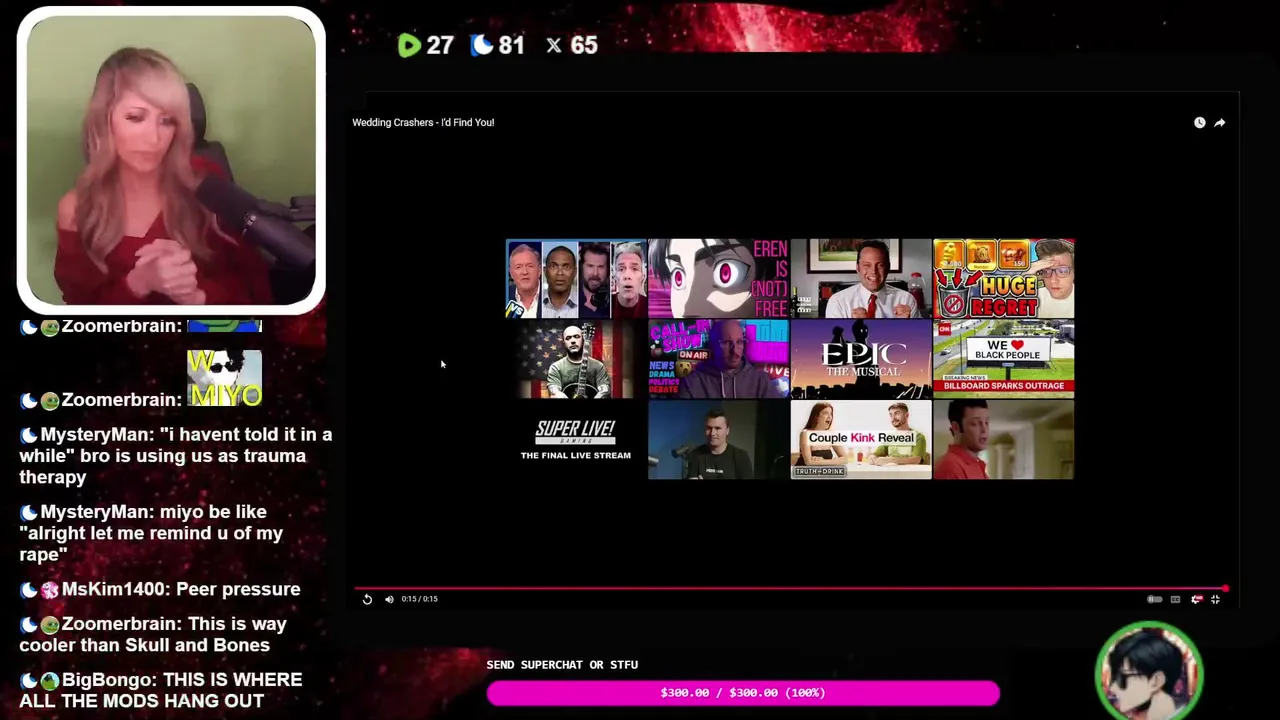Replay the video with the replay button
This screenshot has height=720, width=1280.
click(367, 599)
